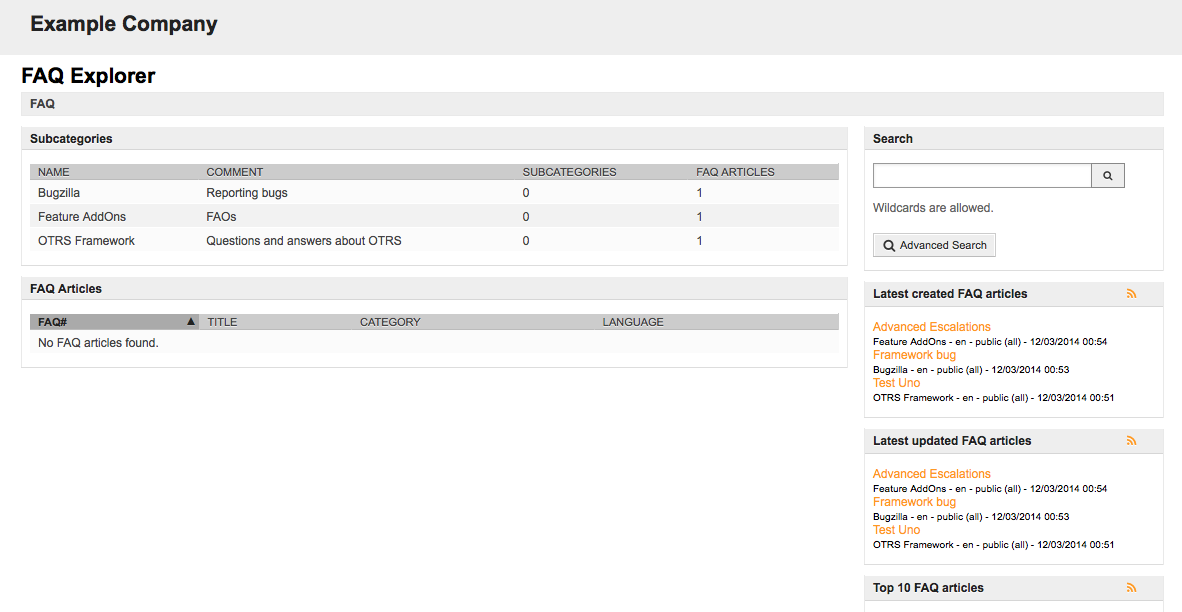This screenshot has height=612, width=1182.
Task: Click the magnifier icon inside Advanced Search button
Action: click(x=888, y=244)
